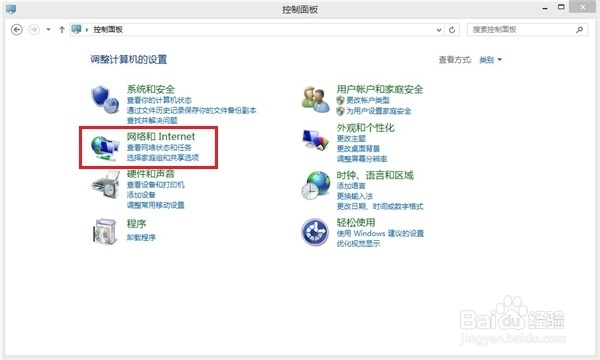Viewport: 600px width, 360px height.
Task: Open 为用户设置家庭安全 link
Action: click(379, 111)
